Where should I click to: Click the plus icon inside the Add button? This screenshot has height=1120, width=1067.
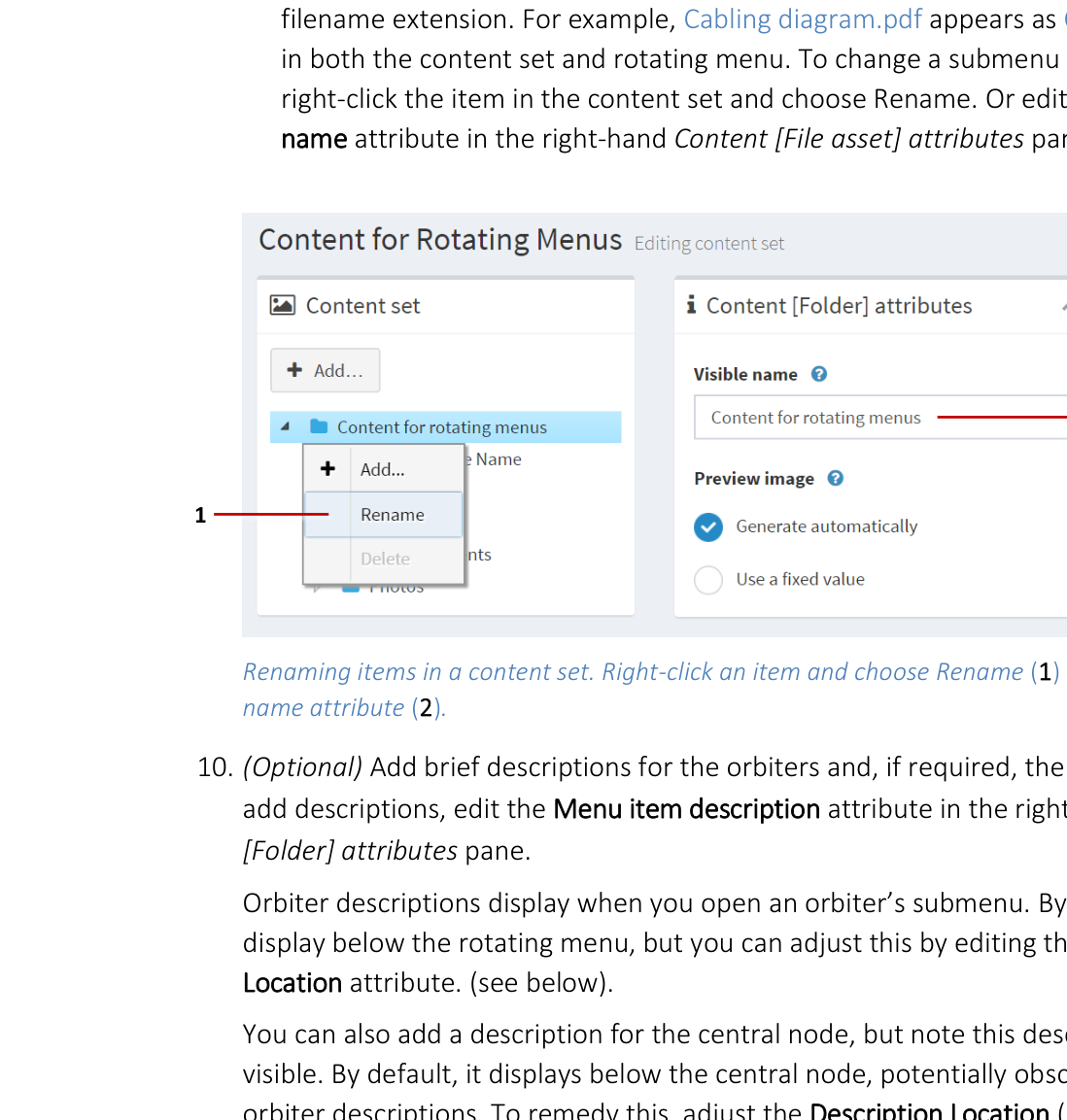tap(293, 370)
